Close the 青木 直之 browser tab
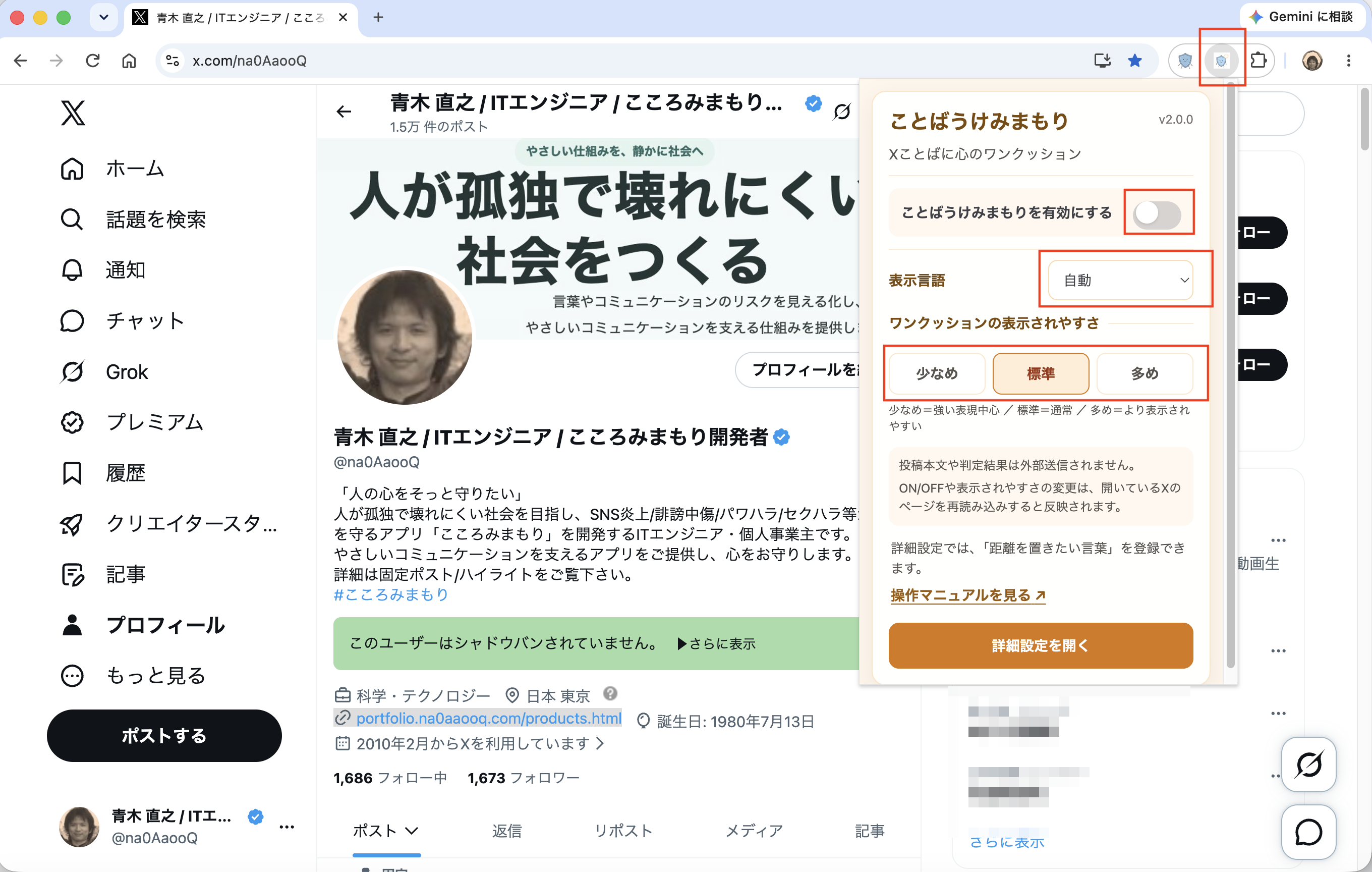Viewport: 1372px width, 872px height. click(343, 17)
